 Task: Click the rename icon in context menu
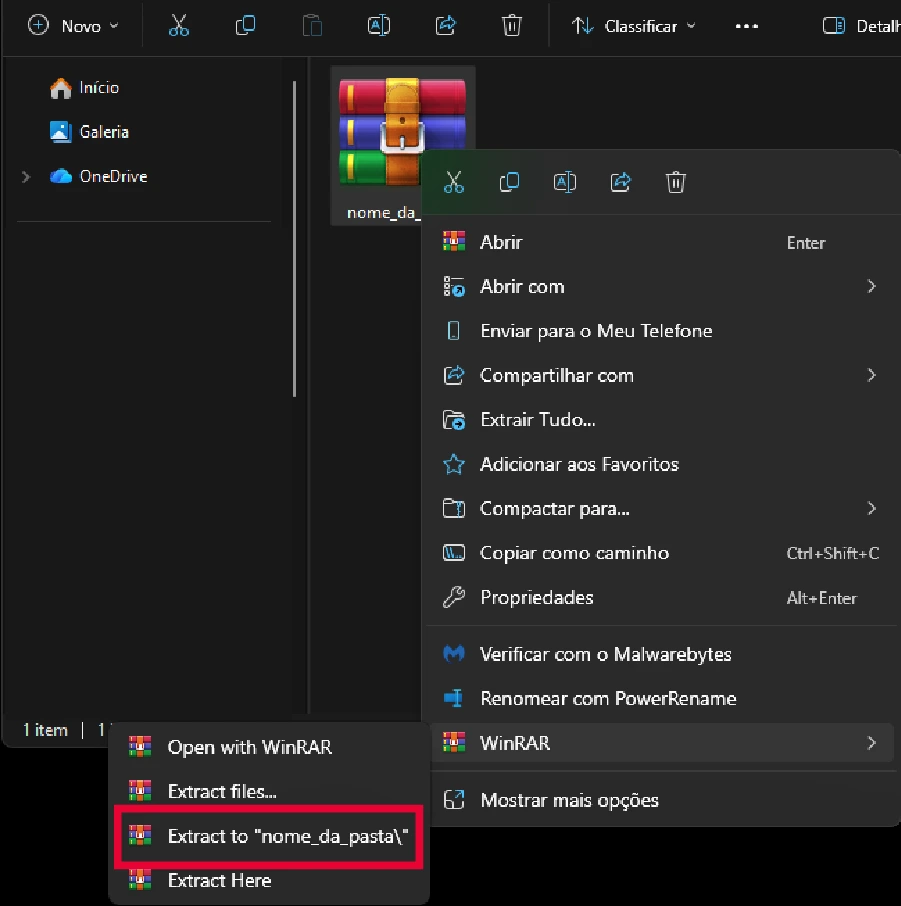[x=565, y=182]
